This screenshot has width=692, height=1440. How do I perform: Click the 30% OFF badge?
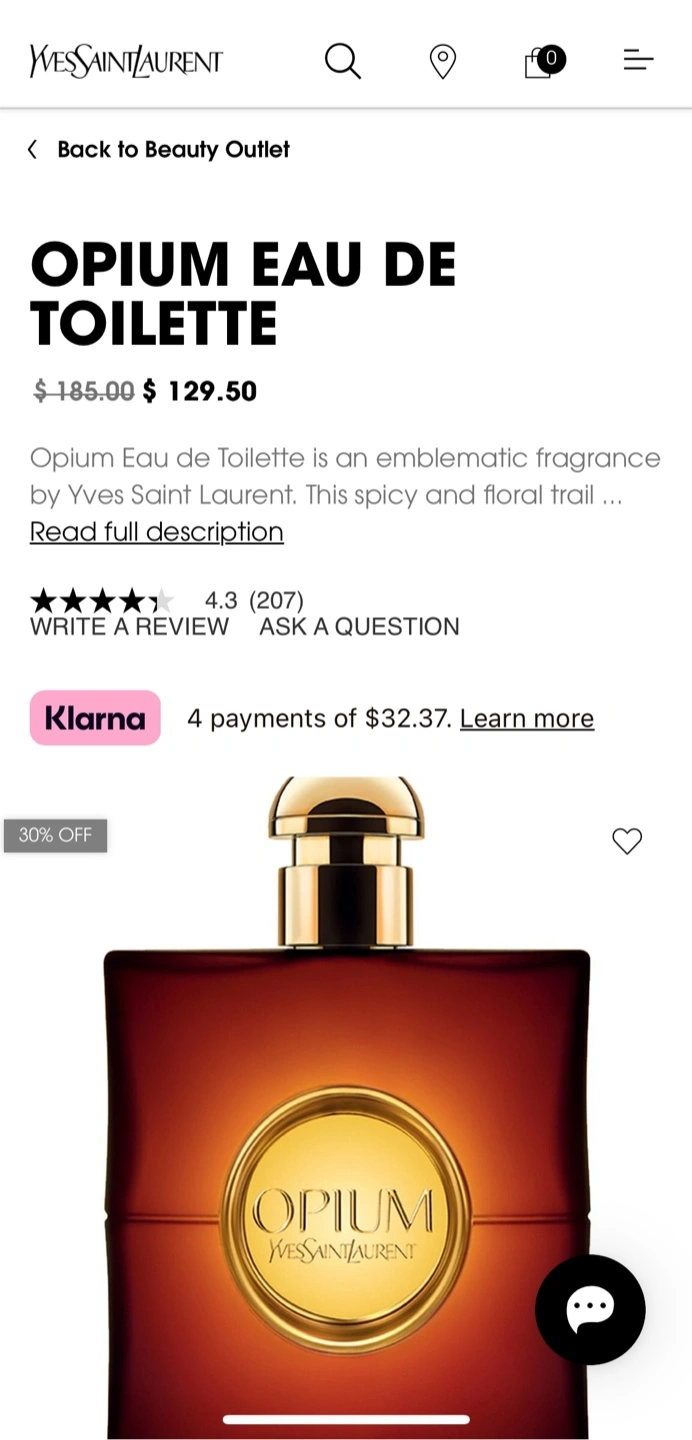[55, 835]
